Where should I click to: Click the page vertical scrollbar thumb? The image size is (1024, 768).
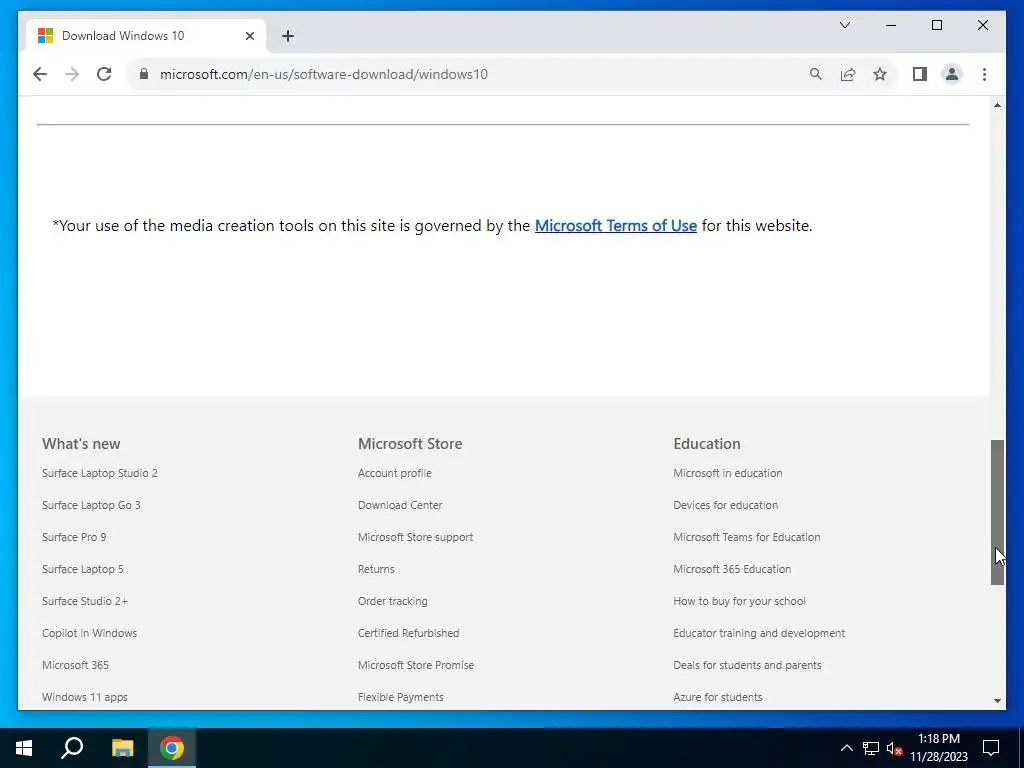tap(997, 512)
